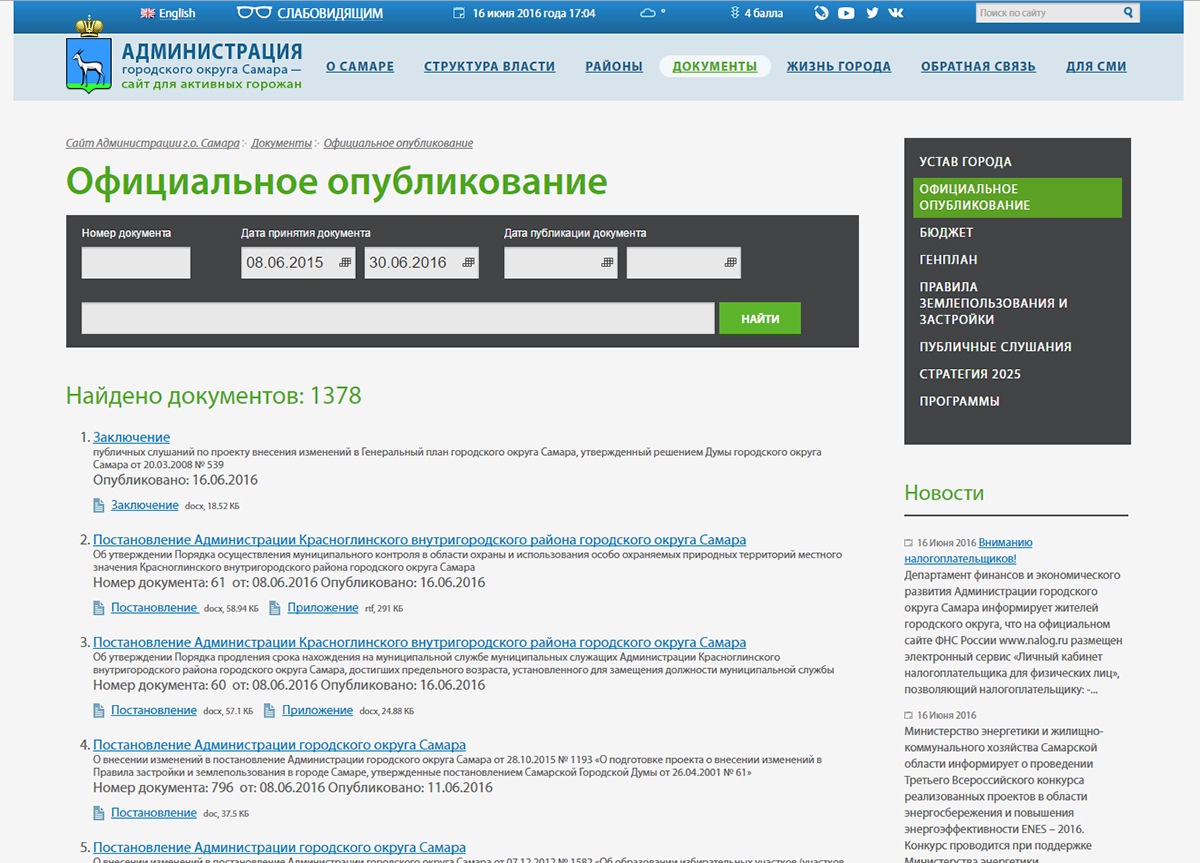The height and width of the screenshot is (863, 1200).
Task: Open the ДОКУМЕНТЫ menu item
Action: [715, 67]
